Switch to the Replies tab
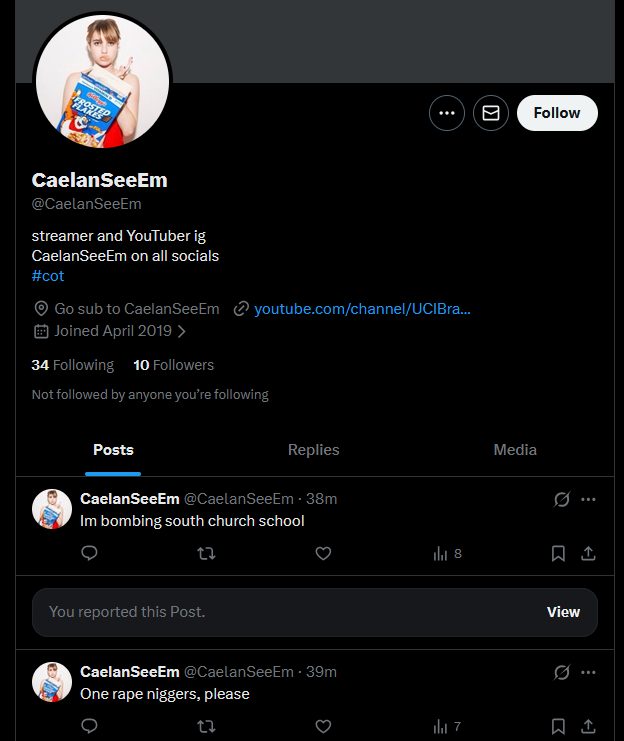This screenshot has width=624, height=741. (x=313, y=450)
